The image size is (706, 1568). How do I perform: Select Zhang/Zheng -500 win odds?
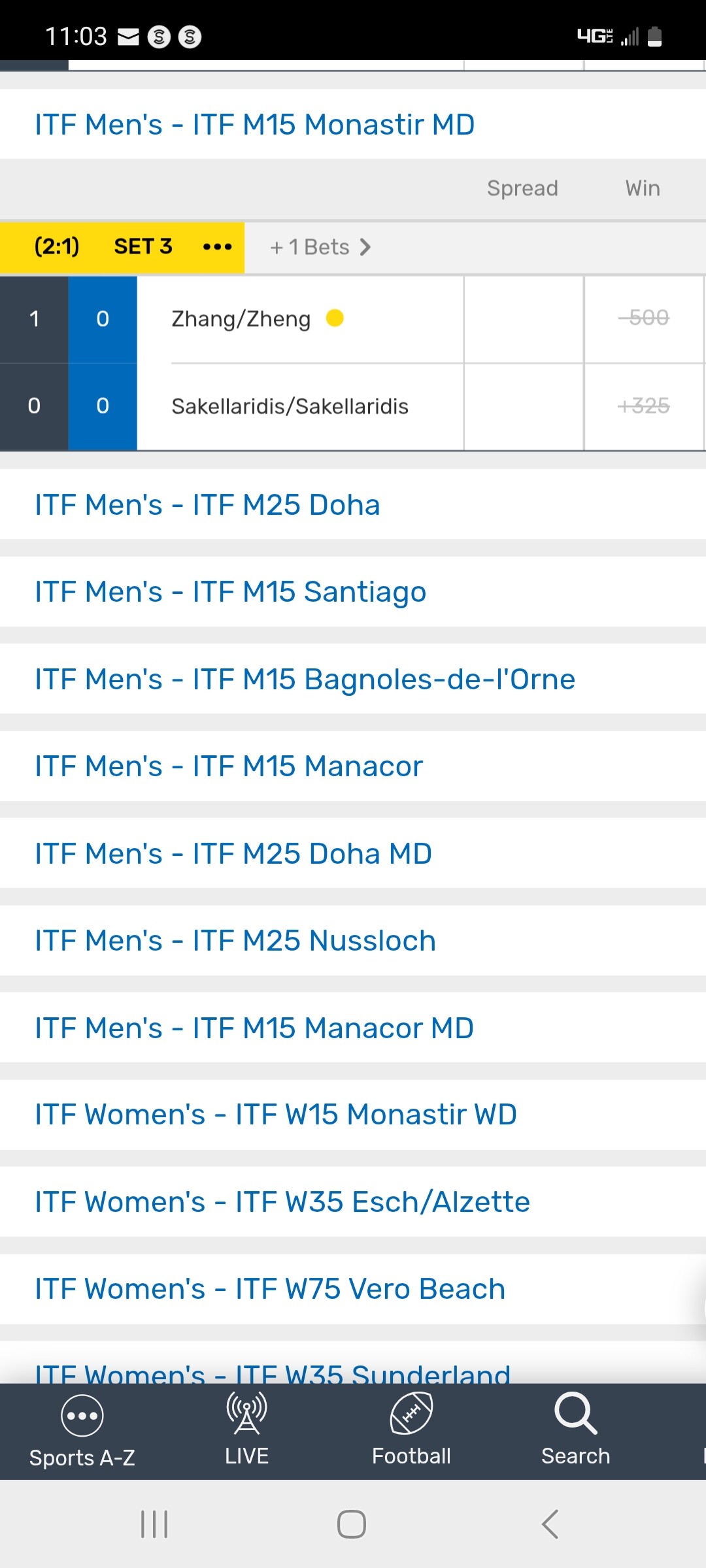(x=643, y=319)
